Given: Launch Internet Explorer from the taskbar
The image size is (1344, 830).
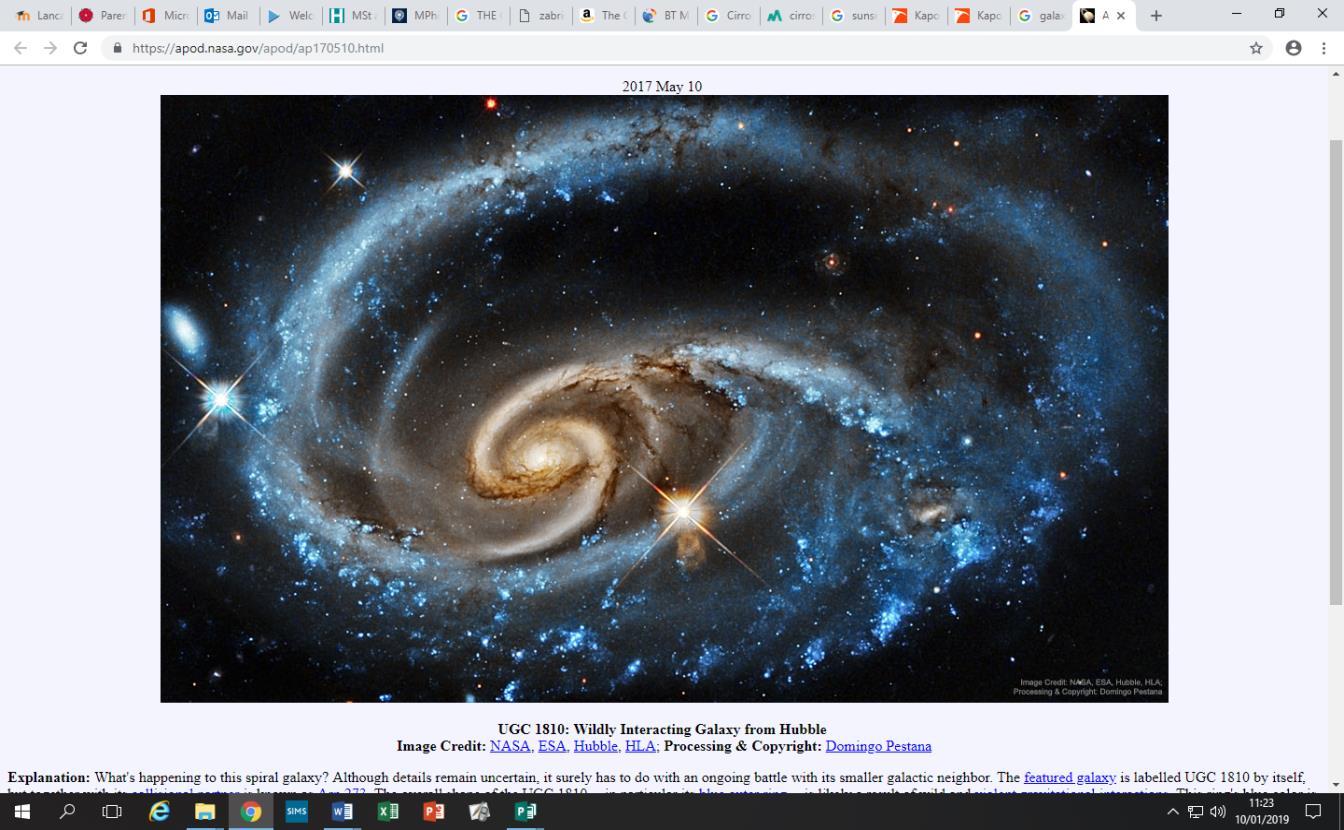Looking at the screenshot, I should pos(159,811).
